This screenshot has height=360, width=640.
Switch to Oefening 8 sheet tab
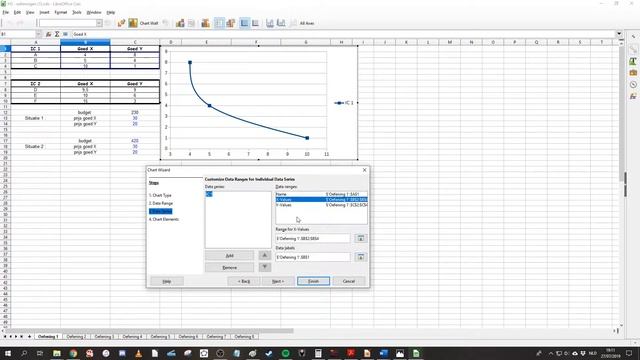tap(244, 337)
